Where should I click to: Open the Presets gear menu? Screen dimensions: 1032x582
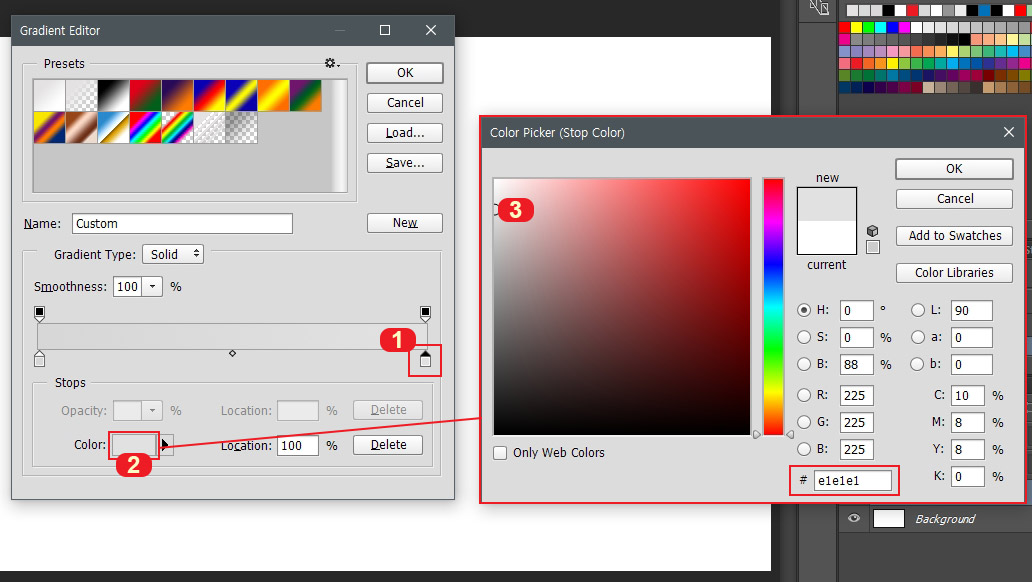pyautogui.click(x=332, y=63)
